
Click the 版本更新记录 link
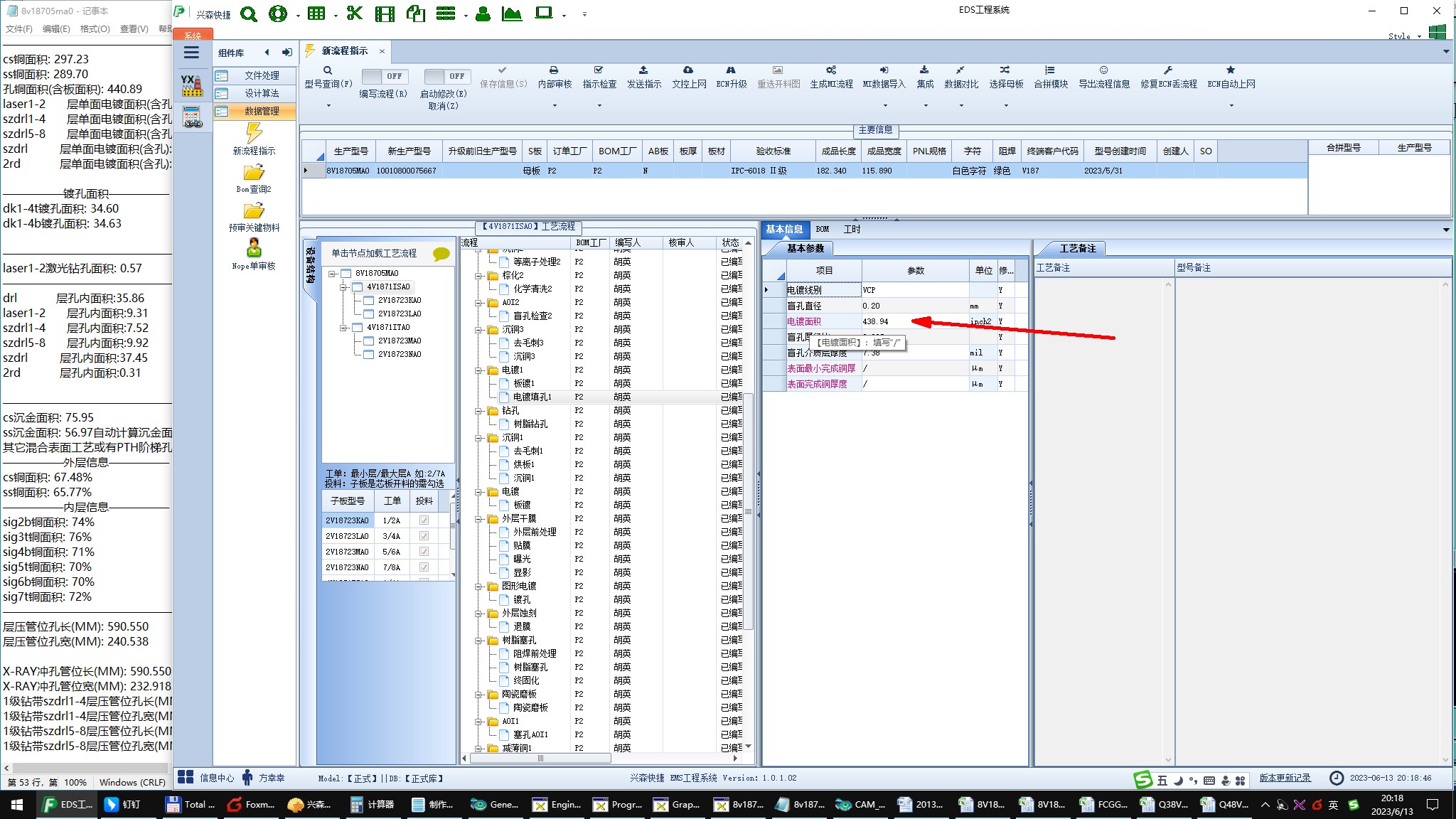1285,778
